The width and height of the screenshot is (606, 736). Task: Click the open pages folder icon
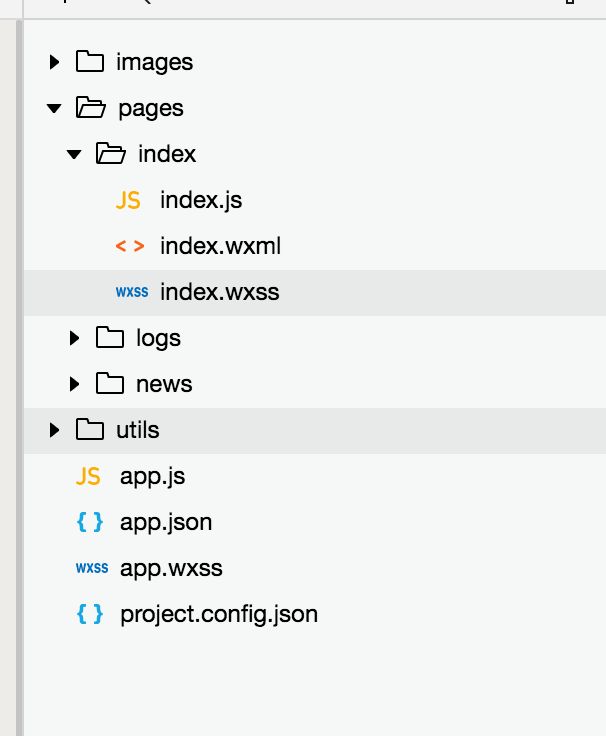[91, 107]
